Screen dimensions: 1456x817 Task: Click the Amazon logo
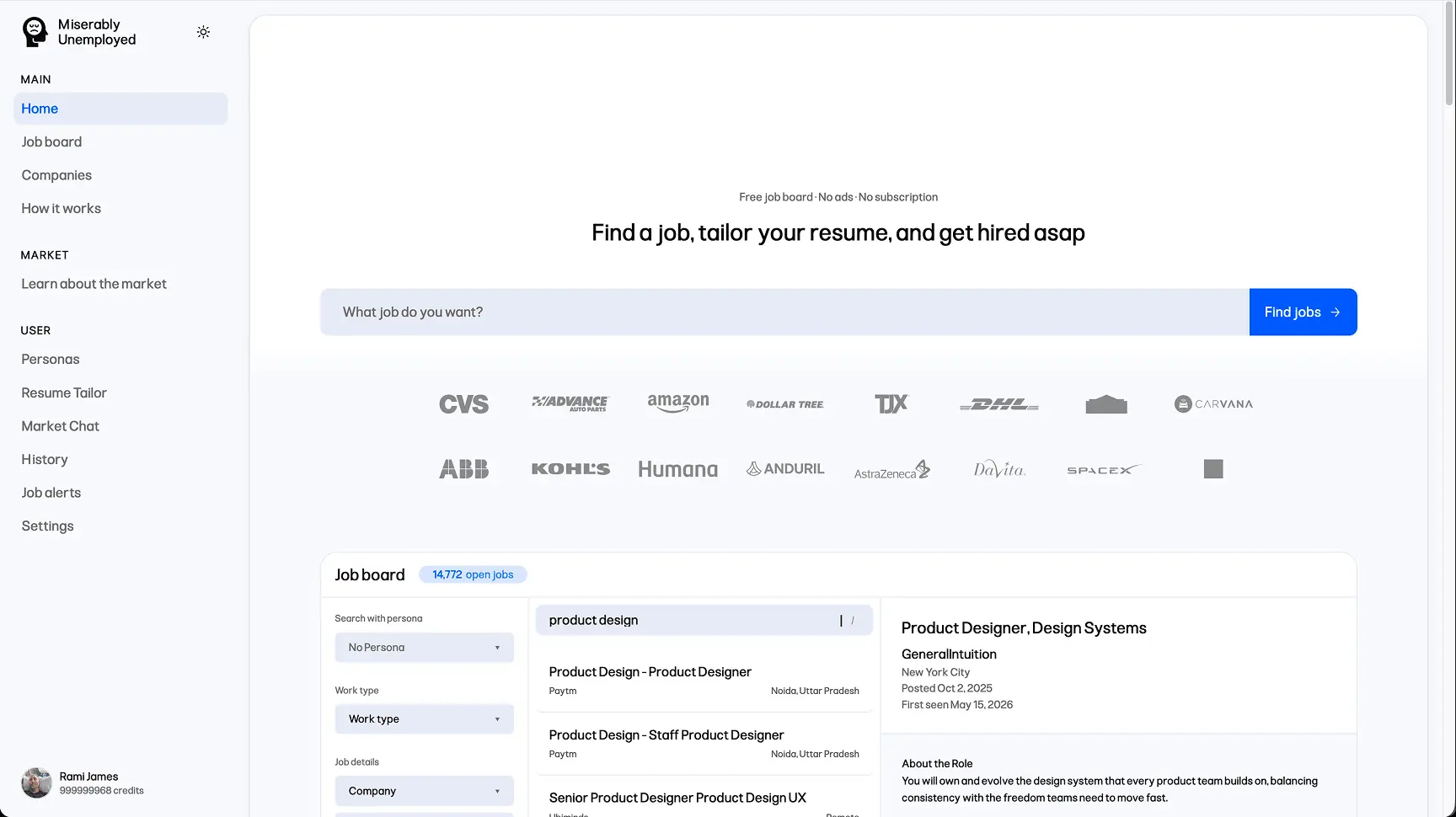click(678, 403)
